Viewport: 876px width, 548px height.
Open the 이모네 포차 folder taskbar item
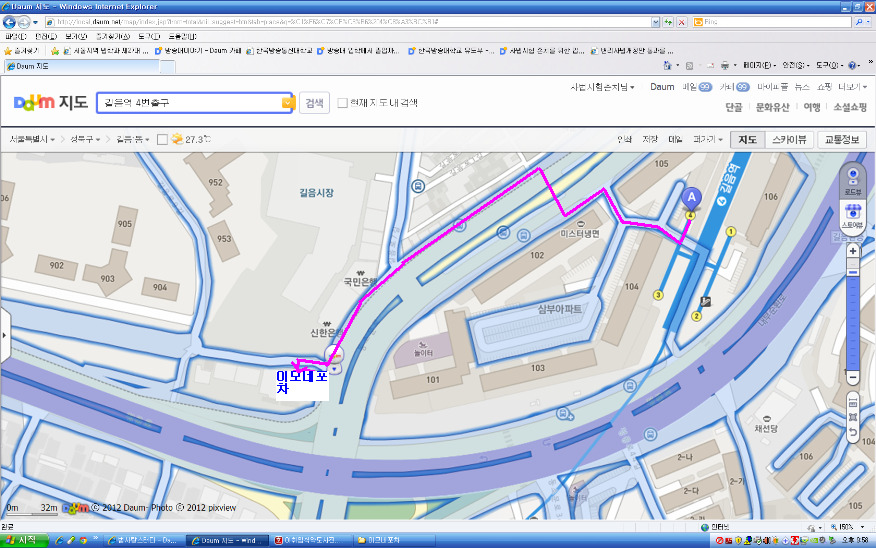point(394,540)
